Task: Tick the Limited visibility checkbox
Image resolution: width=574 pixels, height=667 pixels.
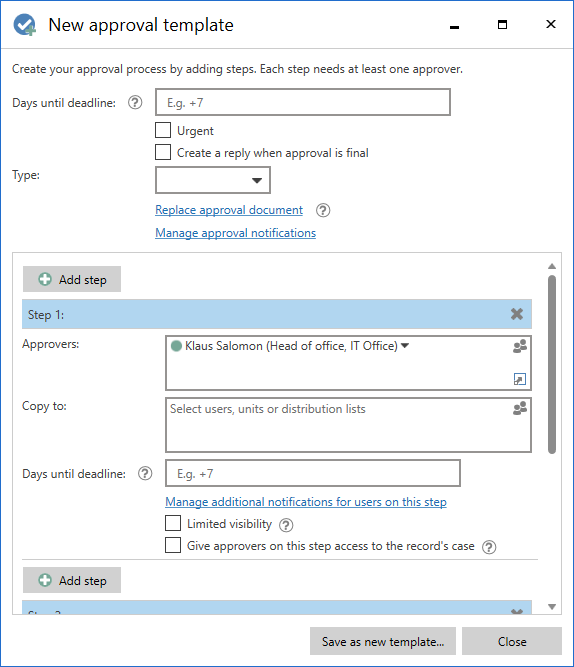Action: tap(173, 523)
